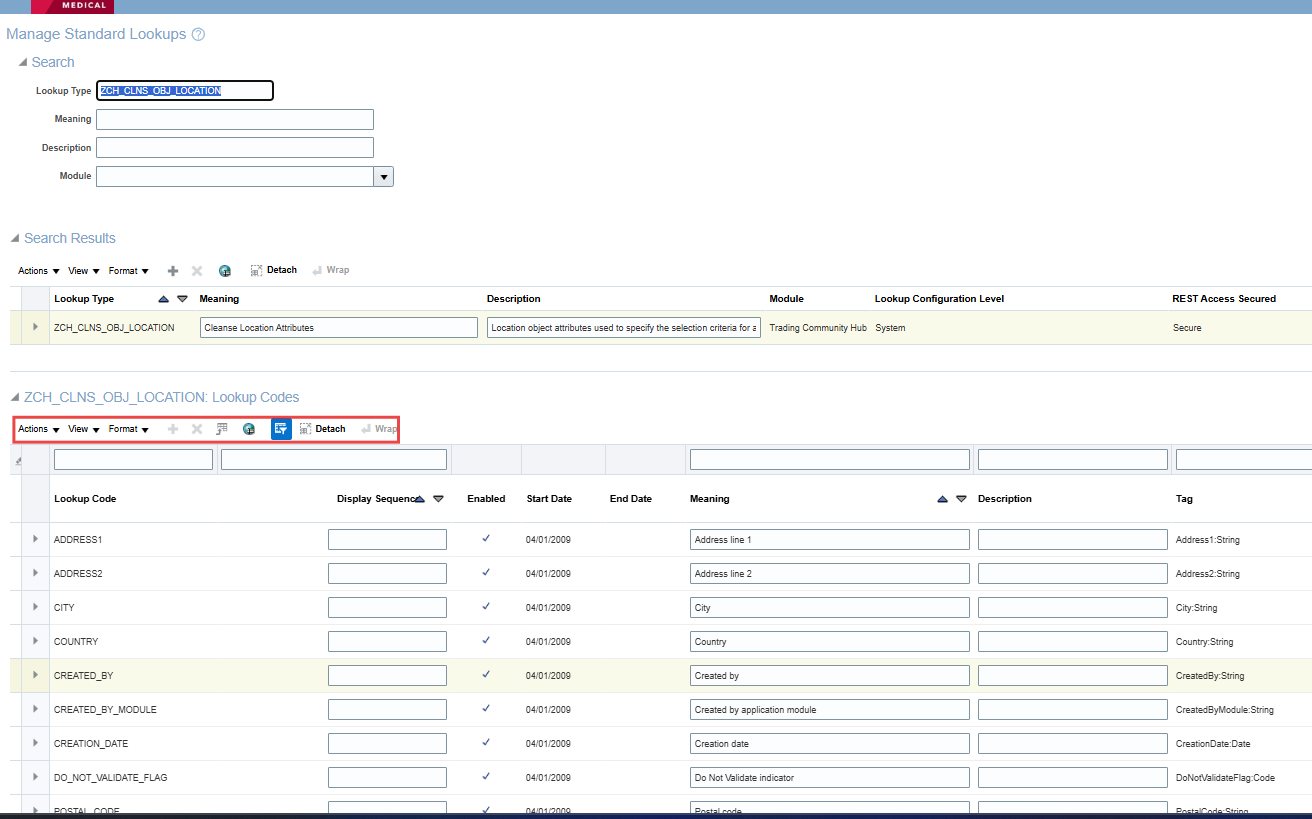Click the Address line 1 meaning field
Screen dimensions: 1312x819
point(830,540)
